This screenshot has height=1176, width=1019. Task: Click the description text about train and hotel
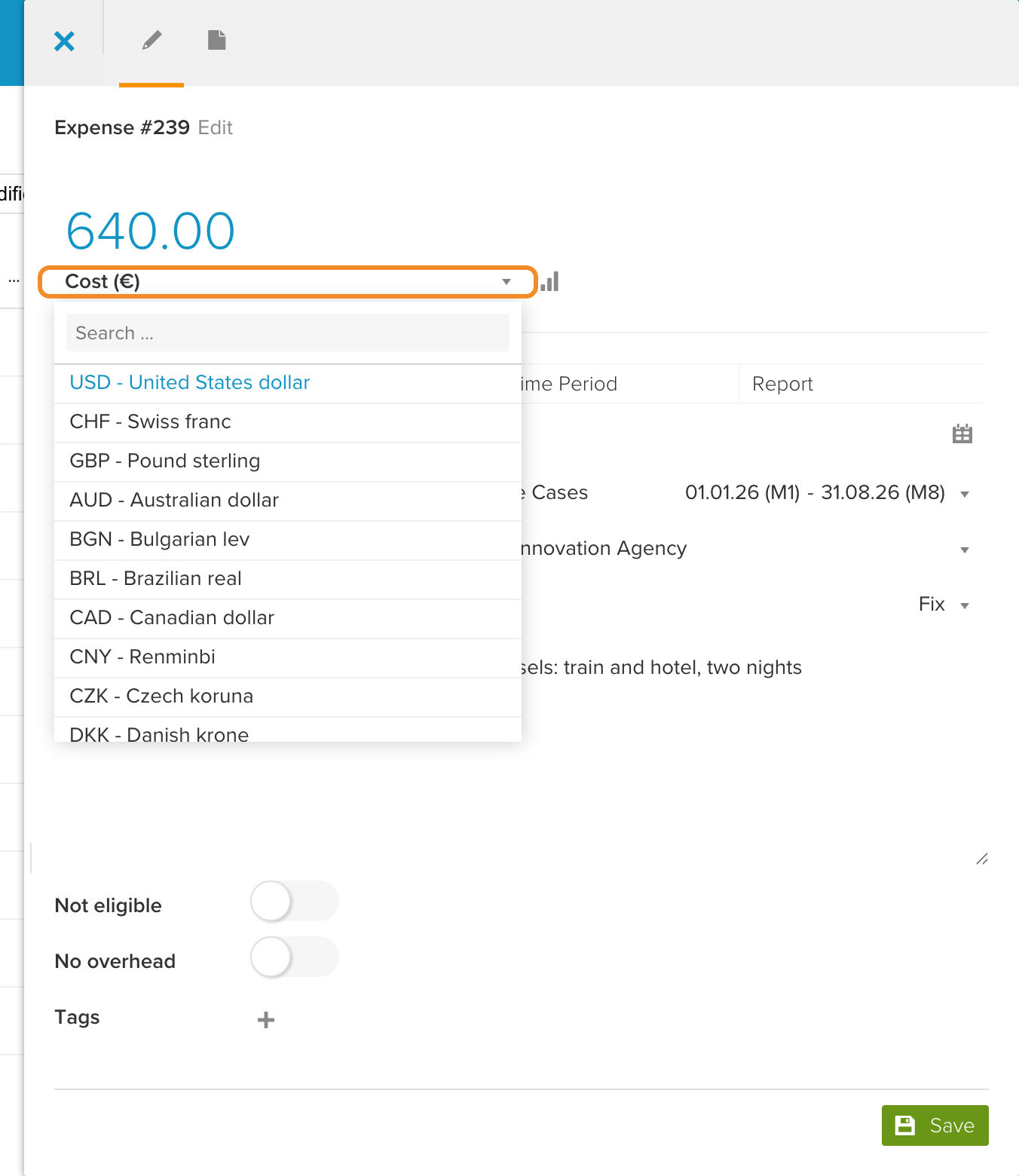[x=660, y=668]
